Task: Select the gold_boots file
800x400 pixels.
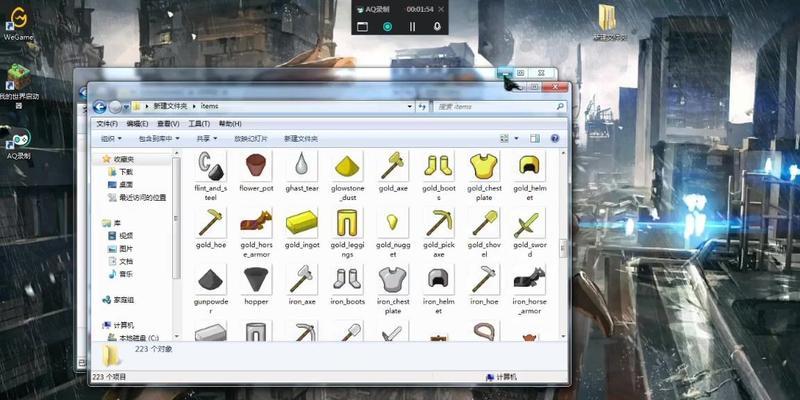Action: point(438,166)
